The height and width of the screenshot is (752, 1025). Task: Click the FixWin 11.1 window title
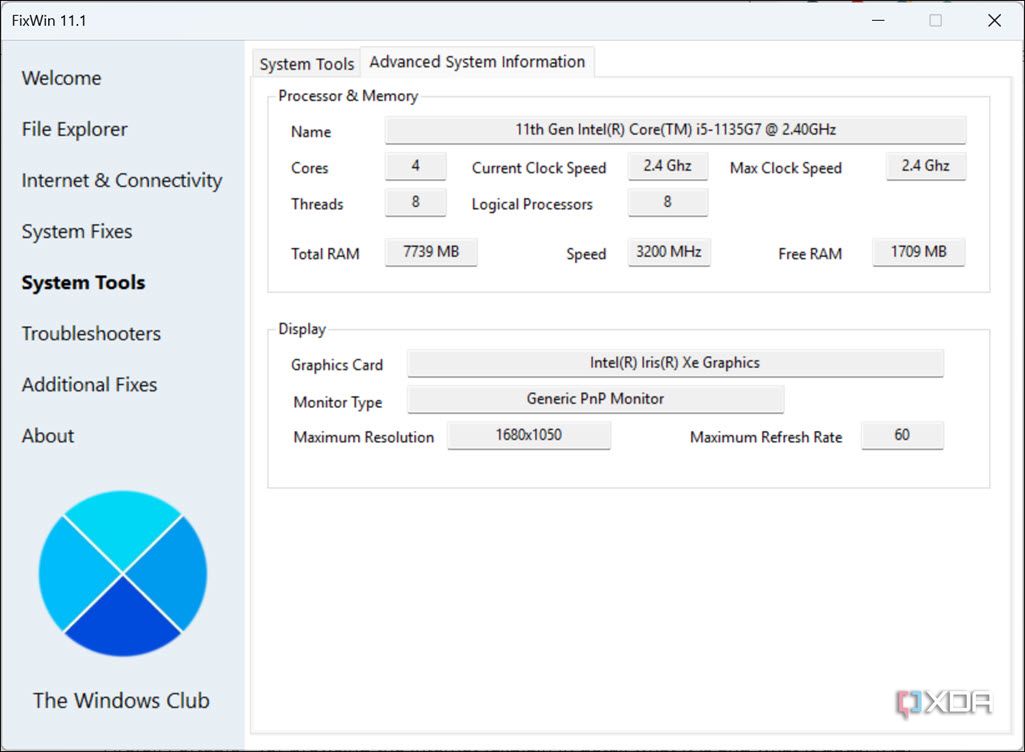pyautogui.click(x=49, y=21)
